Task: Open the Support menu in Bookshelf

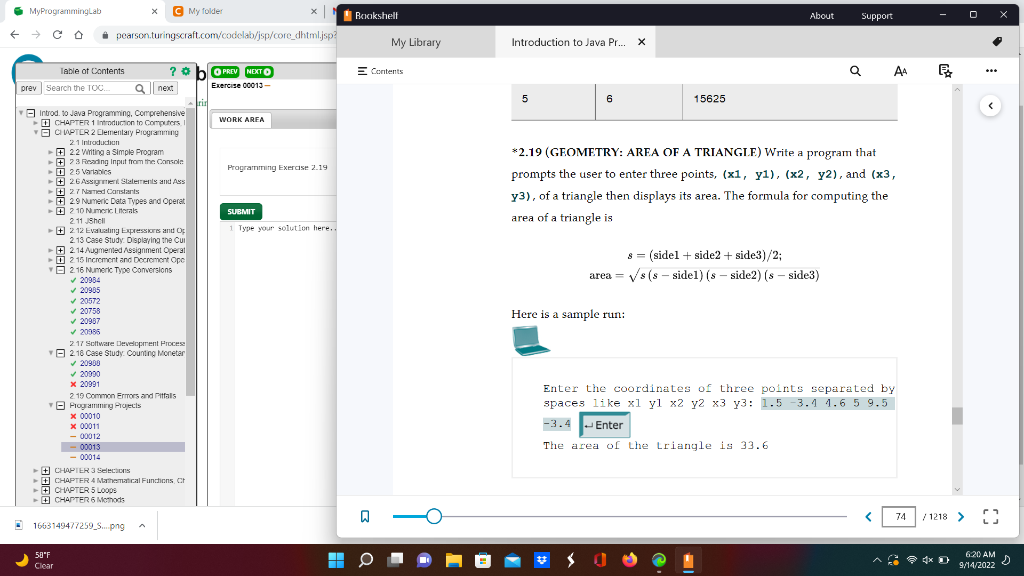Action: pos(876,15)
